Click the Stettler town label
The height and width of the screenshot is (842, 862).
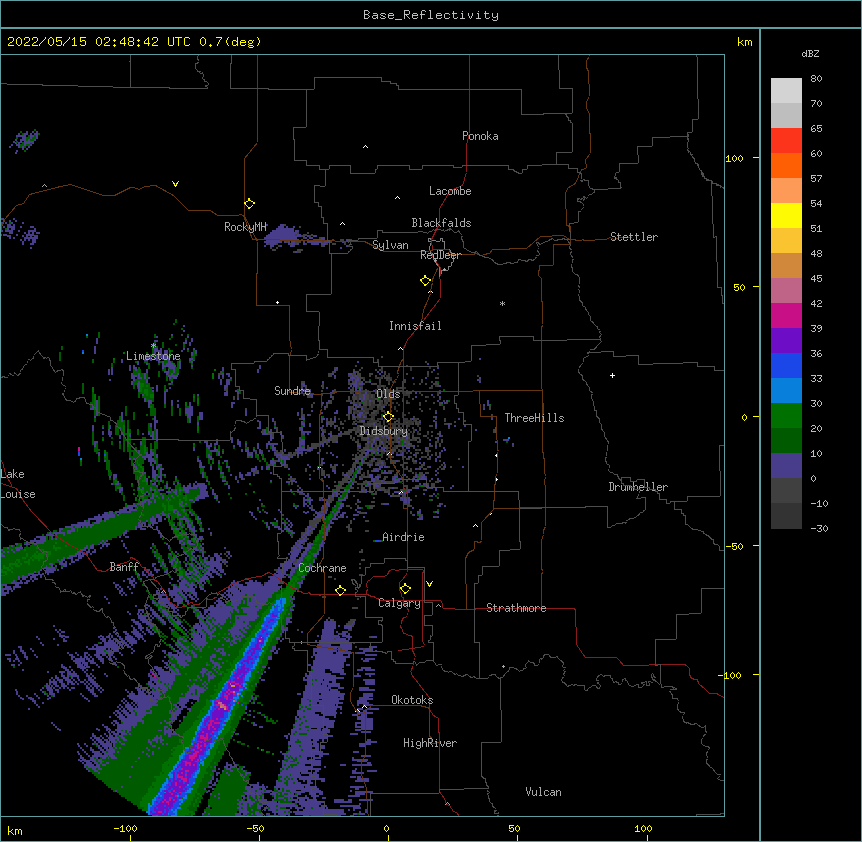pyautogui.click(x=634, y=237)
